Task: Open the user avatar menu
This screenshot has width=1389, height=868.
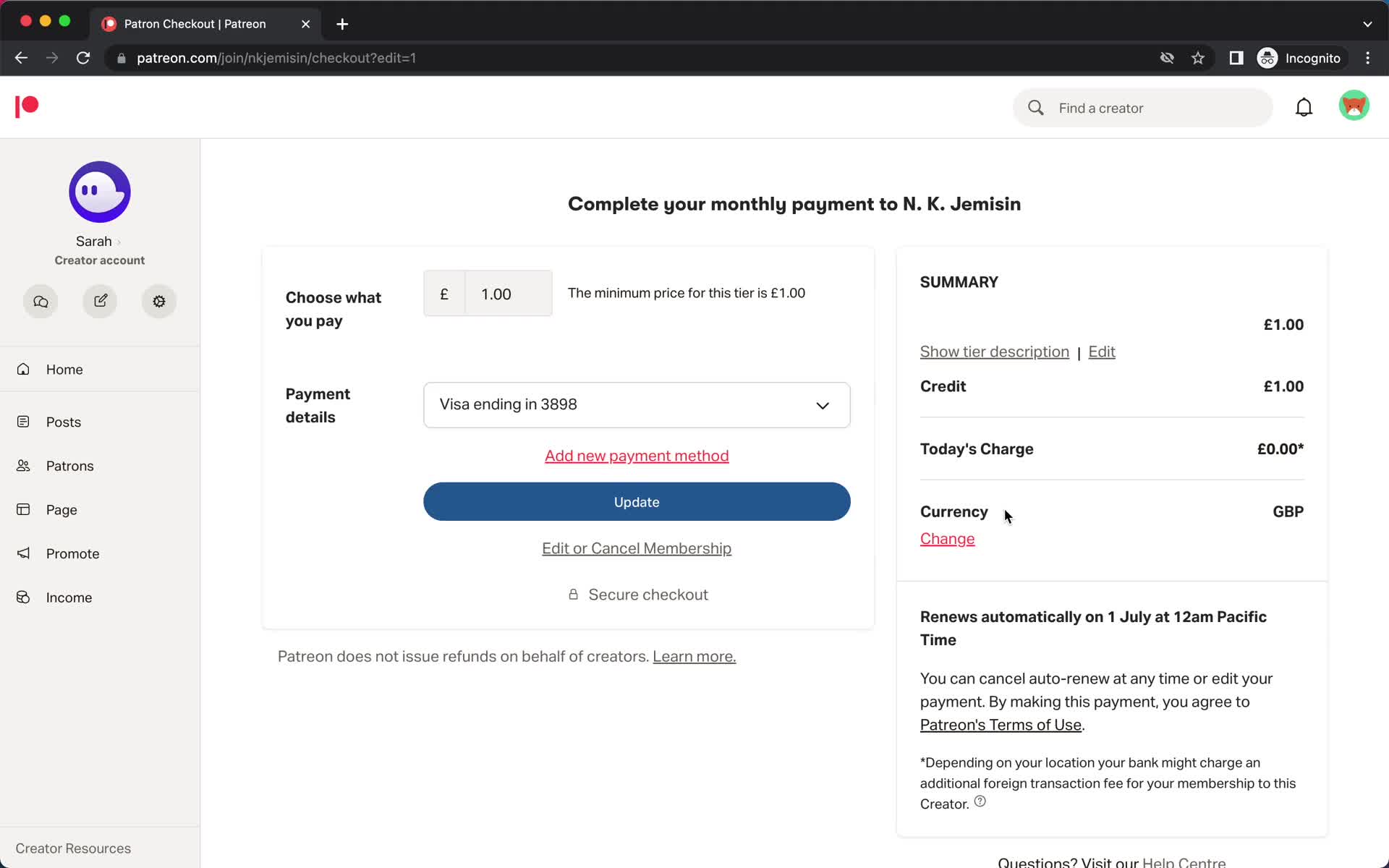Action: (1354, 106)
